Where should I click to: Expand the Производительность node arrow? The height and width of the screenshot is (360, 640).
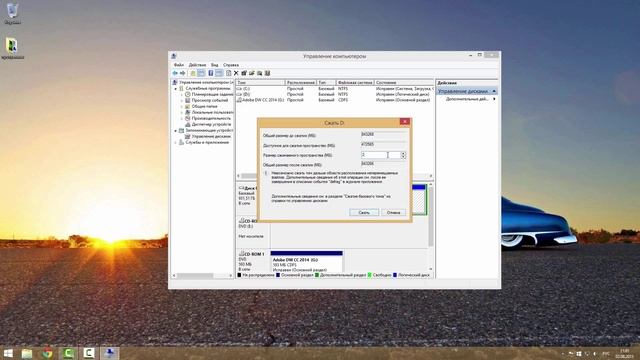coord(182,118)
